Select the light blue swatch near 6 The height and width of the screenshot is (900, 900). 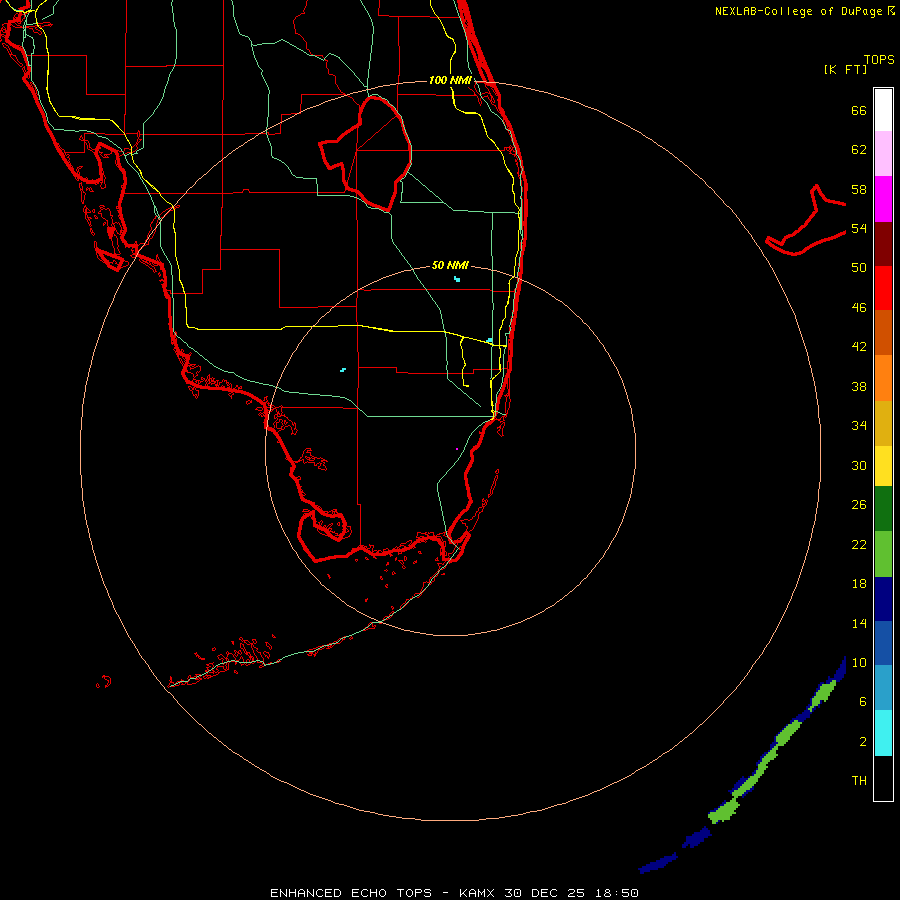tap(883, 688)
